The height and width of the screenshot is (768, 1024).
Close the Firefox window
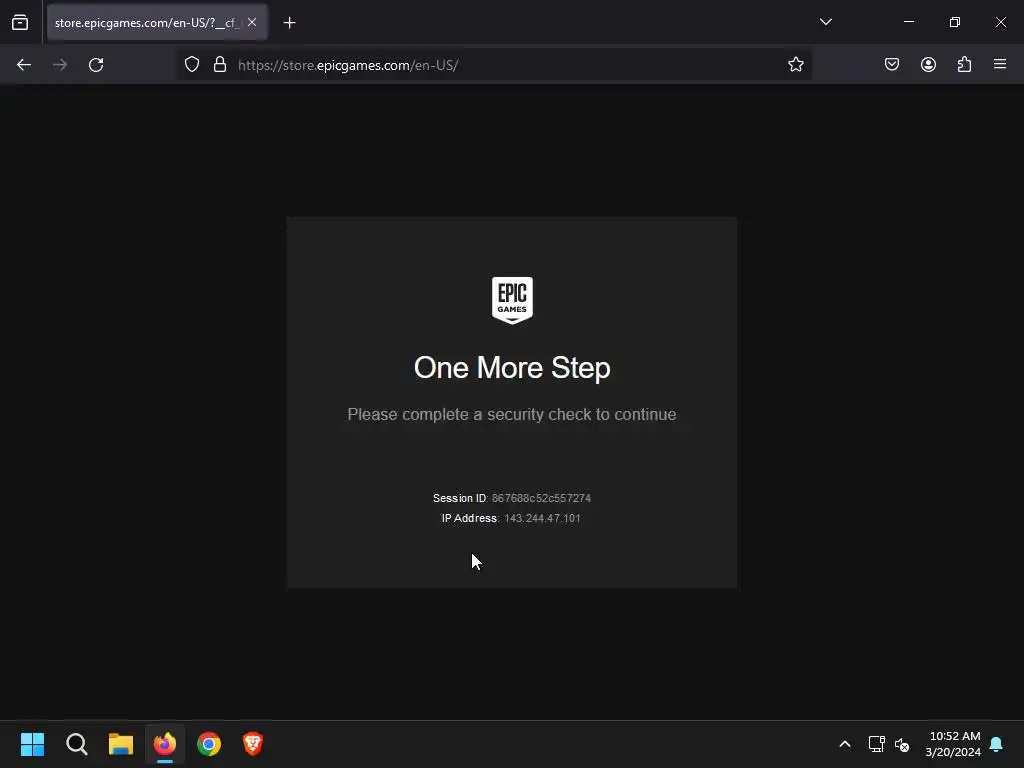point(1000,22)
